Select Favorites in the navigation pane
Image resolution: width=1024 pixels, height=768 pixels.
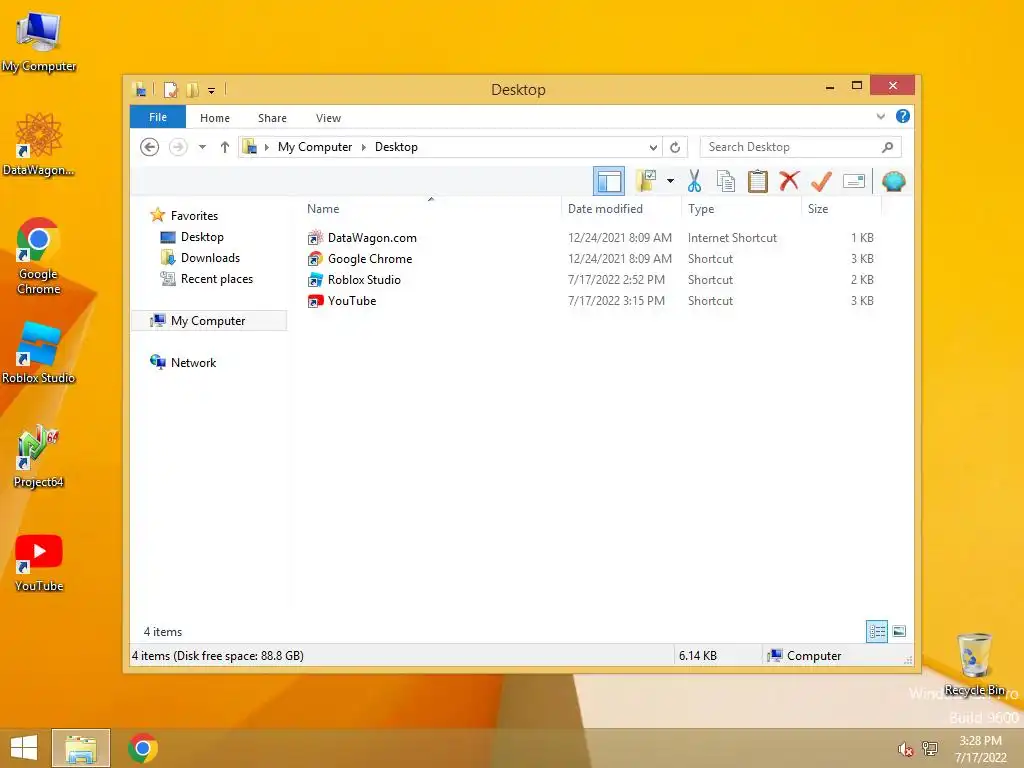[x=194, y=216]
